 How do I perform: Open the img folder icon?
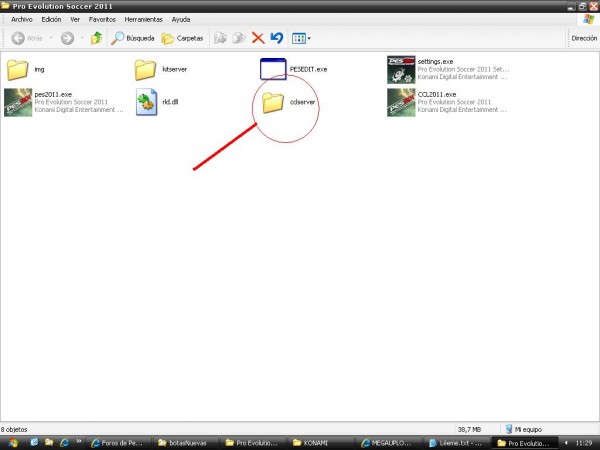point(18,70)
